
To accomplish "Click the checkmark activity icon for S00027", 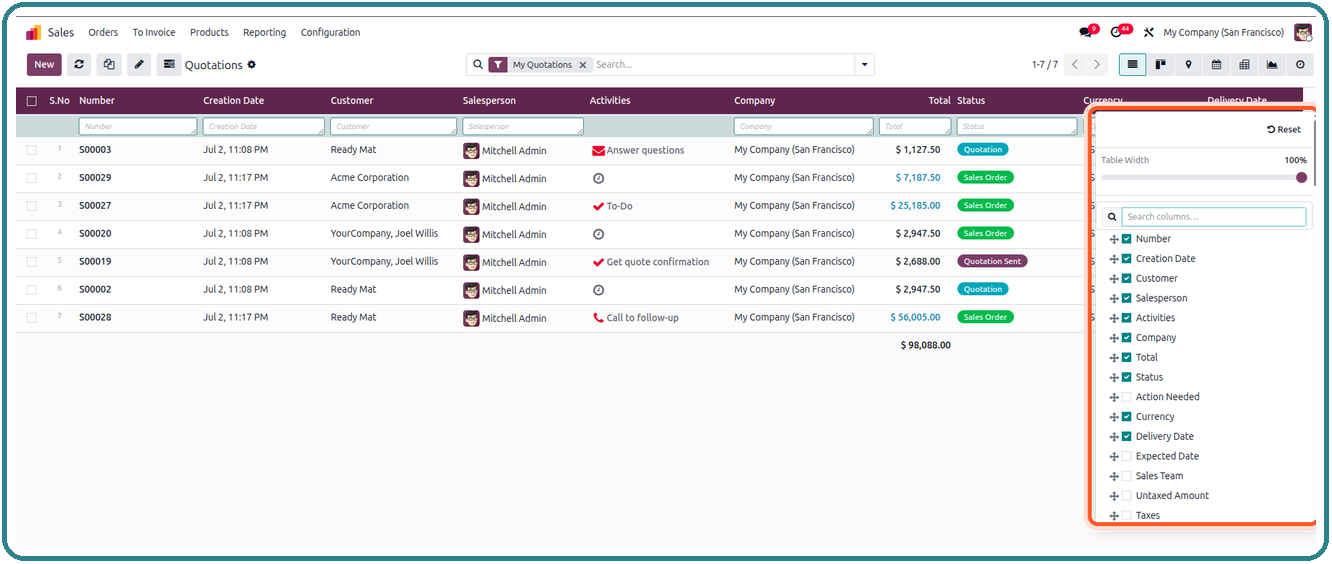I will coord(598,206).
